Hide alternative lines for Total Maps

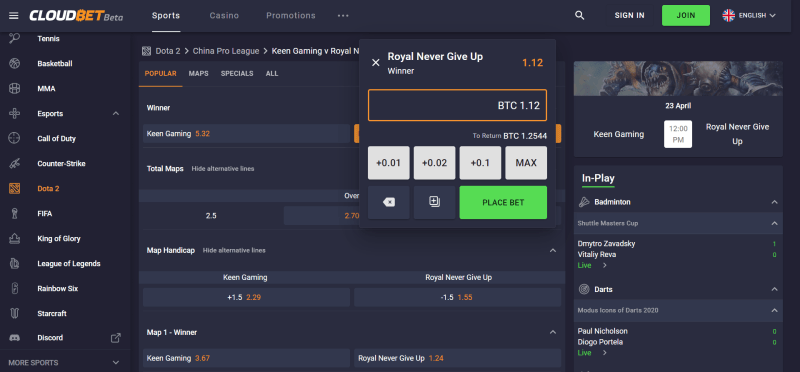point(223,168)
